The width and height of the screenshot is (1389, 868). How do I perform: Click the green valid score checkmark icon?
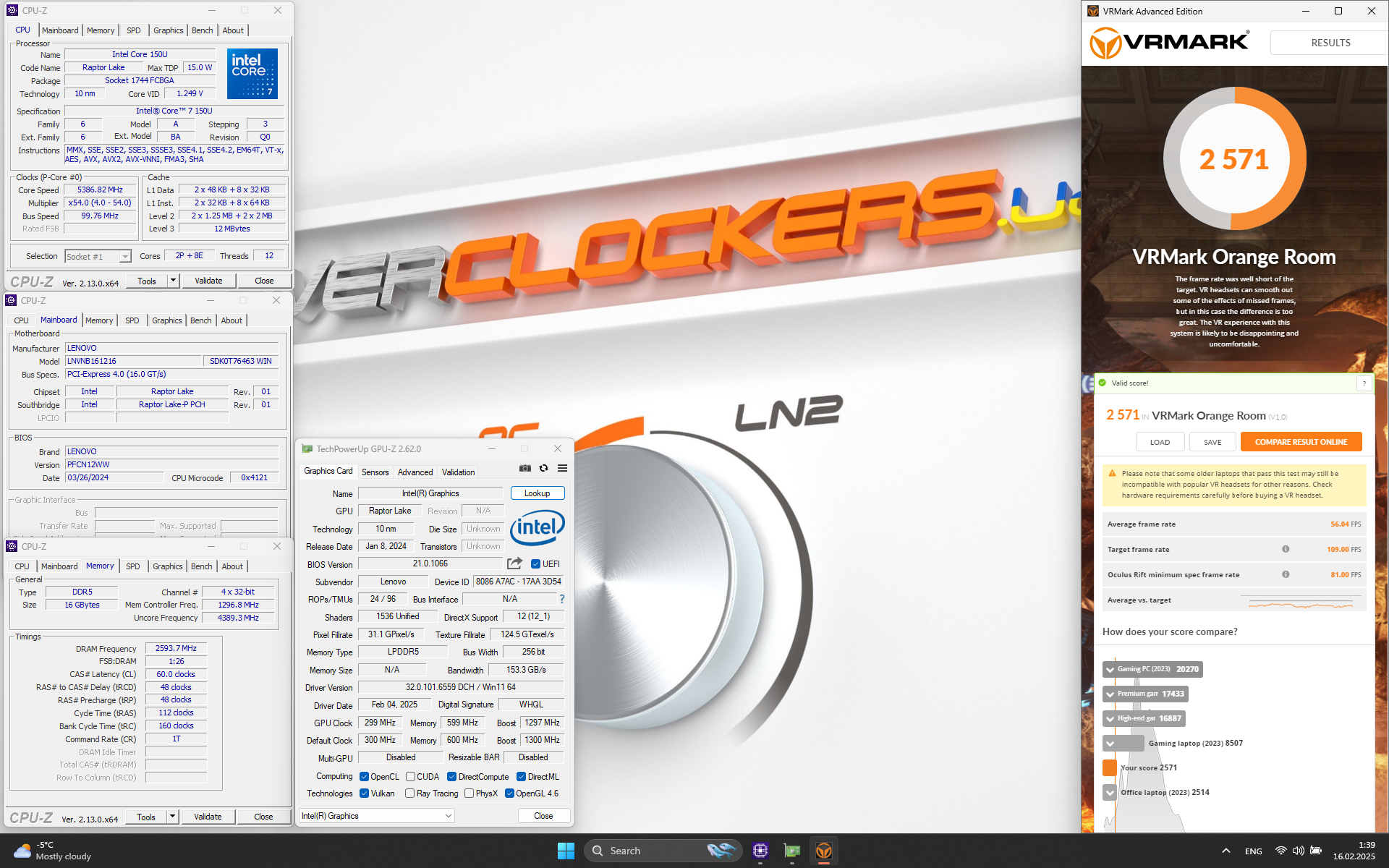click(x=1103, y=383)
